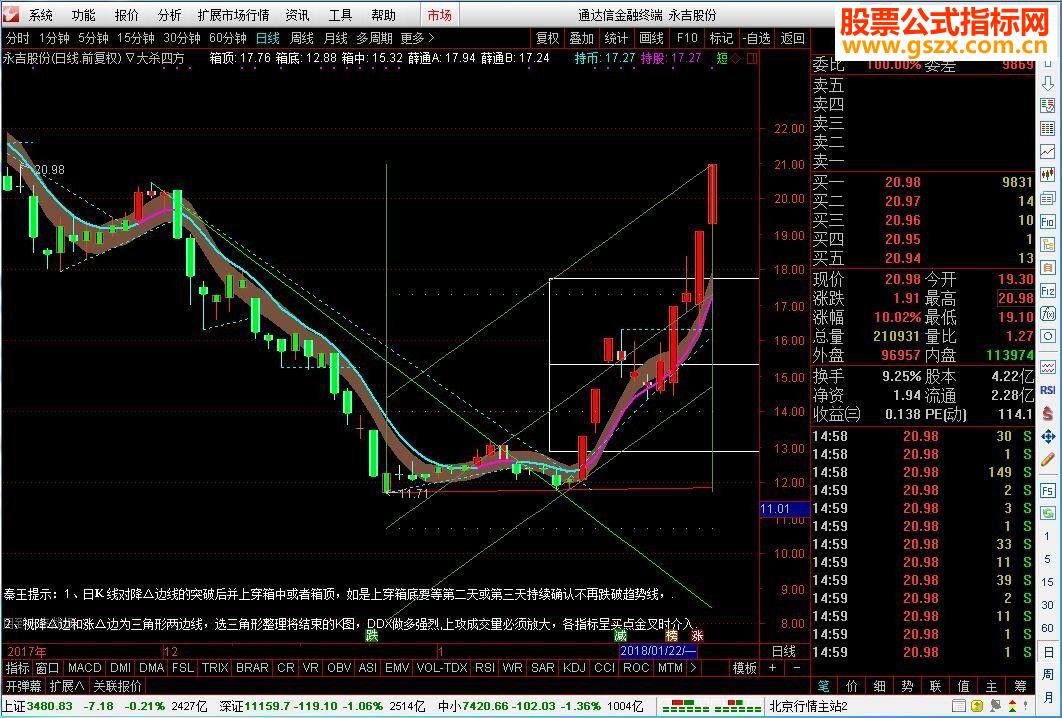Viewport: 1062px width, 718px height.
Task: Select 月 monthly period in sidebar
Action: click(x=1048, y=697)
